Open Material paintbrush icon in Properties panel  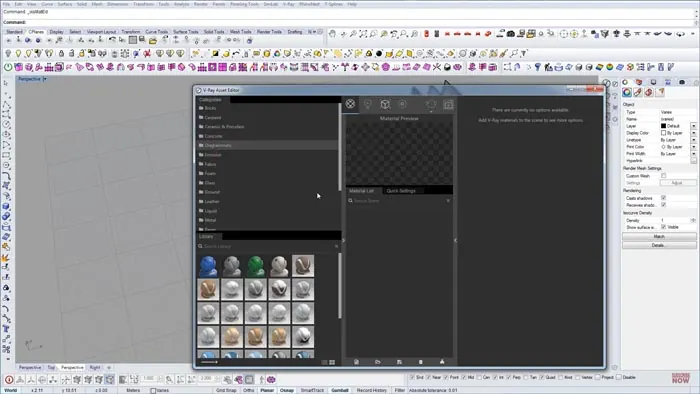[638, 92]
